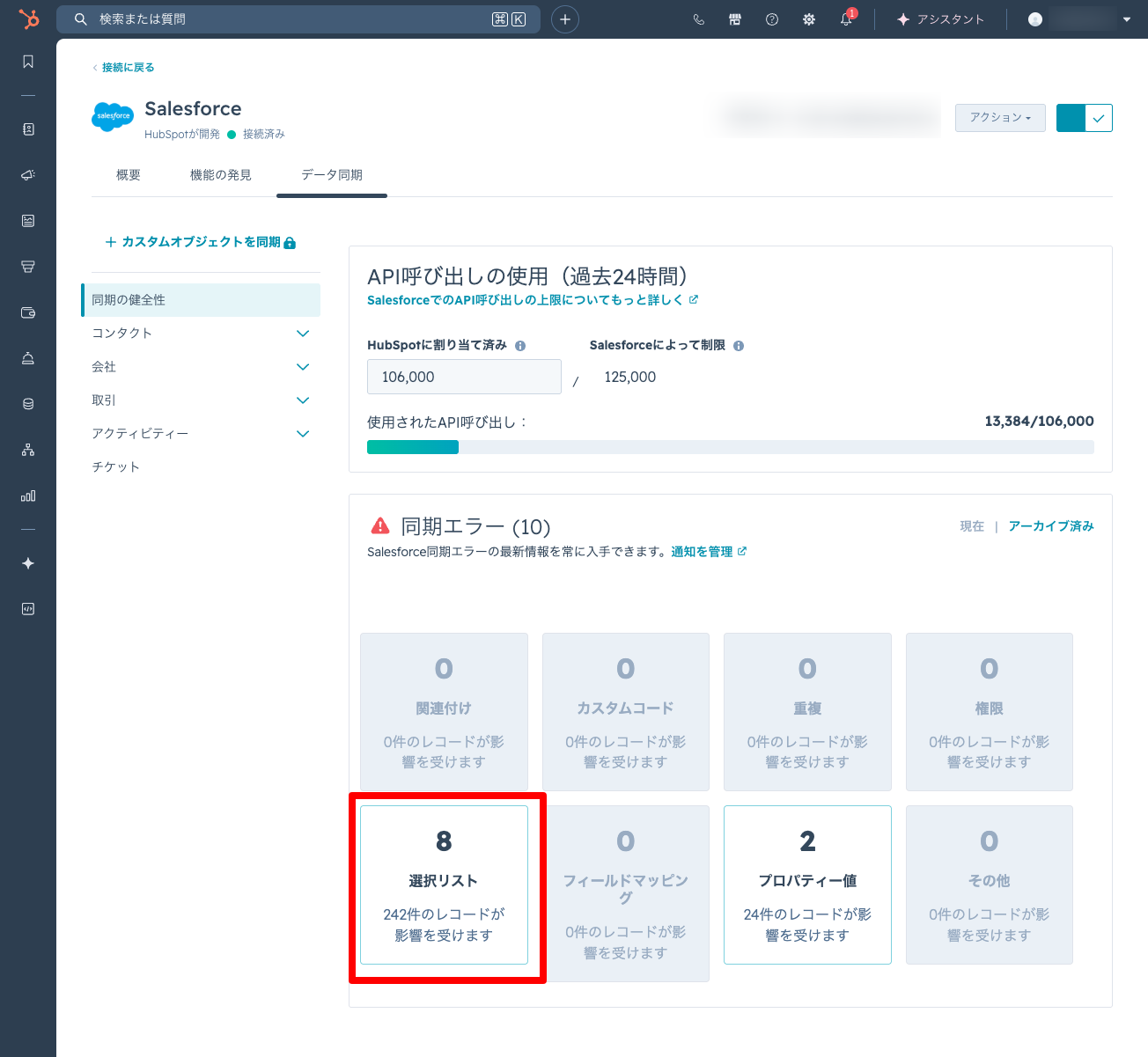Open the Reporting bar chart icon
1148x1057 pixels.
(x=28, y=495)
